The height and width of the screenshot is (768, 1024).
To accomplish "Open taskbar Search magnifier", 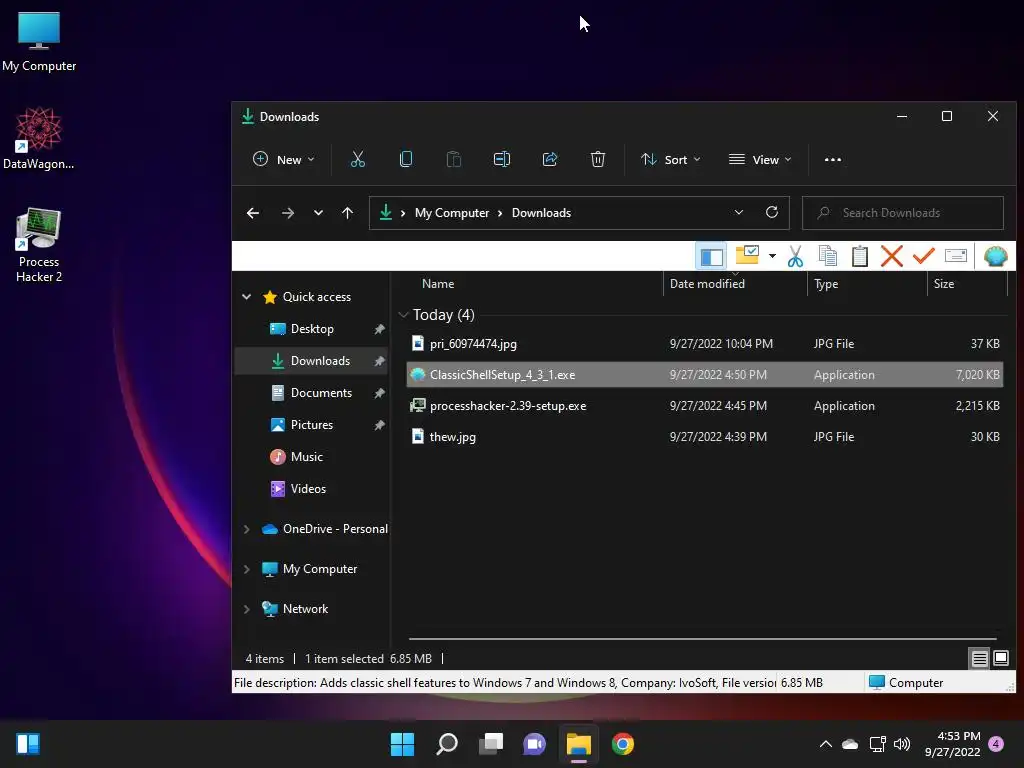I will tap(447, 744).
